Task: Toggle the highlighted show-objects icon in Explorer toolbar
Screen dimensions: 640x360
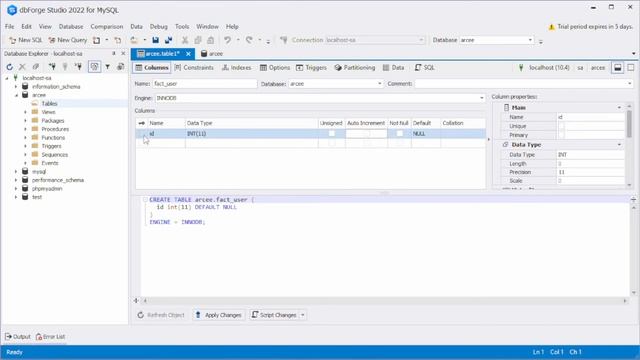Action: pos(94,67)
